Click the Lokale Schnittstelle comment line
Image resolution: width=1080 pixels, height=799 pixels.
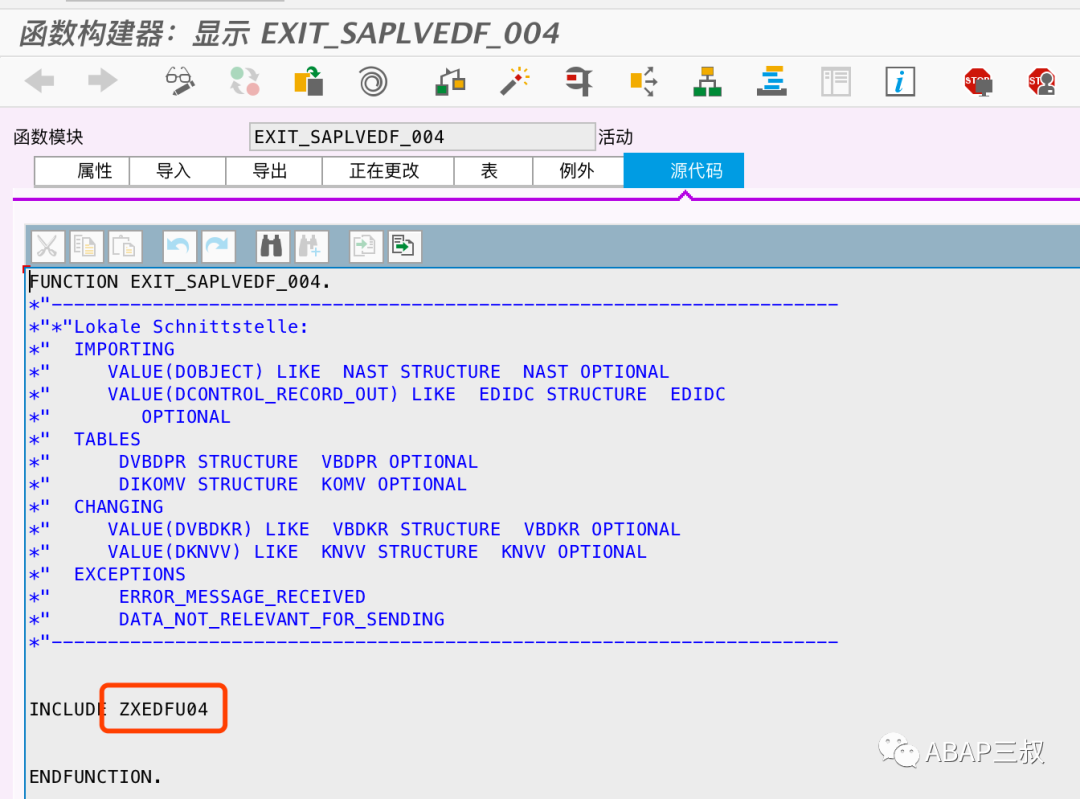click(169, 326)
